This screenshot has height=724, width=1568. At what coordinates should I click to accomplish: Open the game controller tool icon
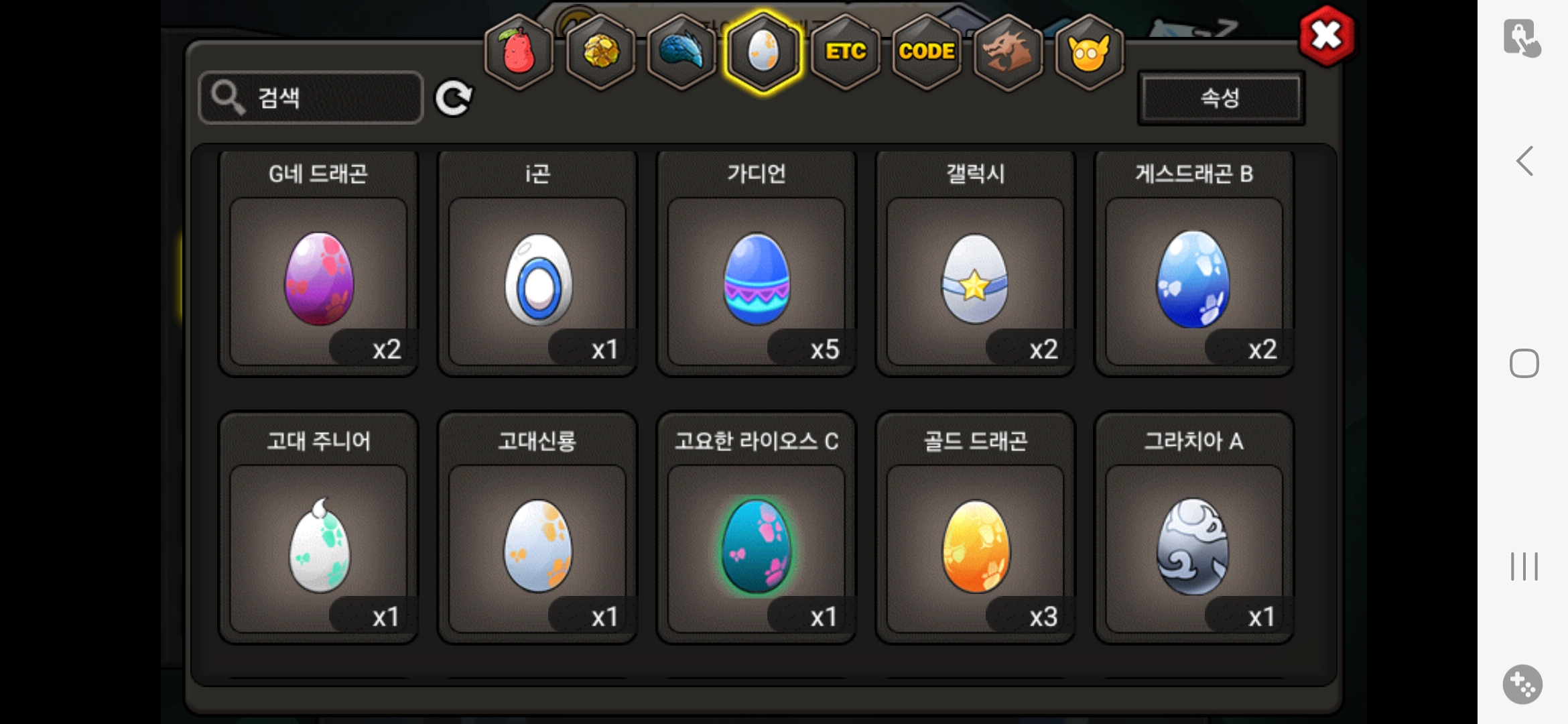[x=1522, y=684]
